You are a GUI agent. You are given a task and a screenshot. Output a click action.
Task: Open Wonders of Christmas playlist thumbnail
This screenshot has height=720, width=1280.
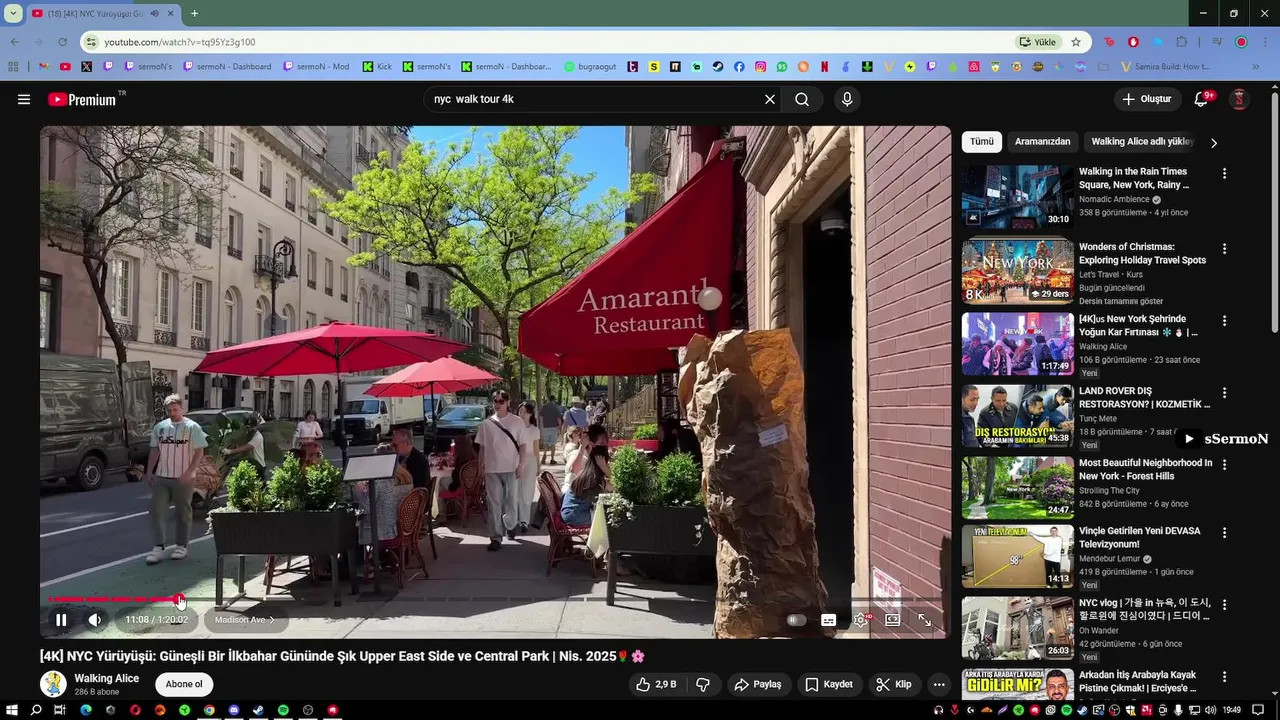coord(1018,271)
